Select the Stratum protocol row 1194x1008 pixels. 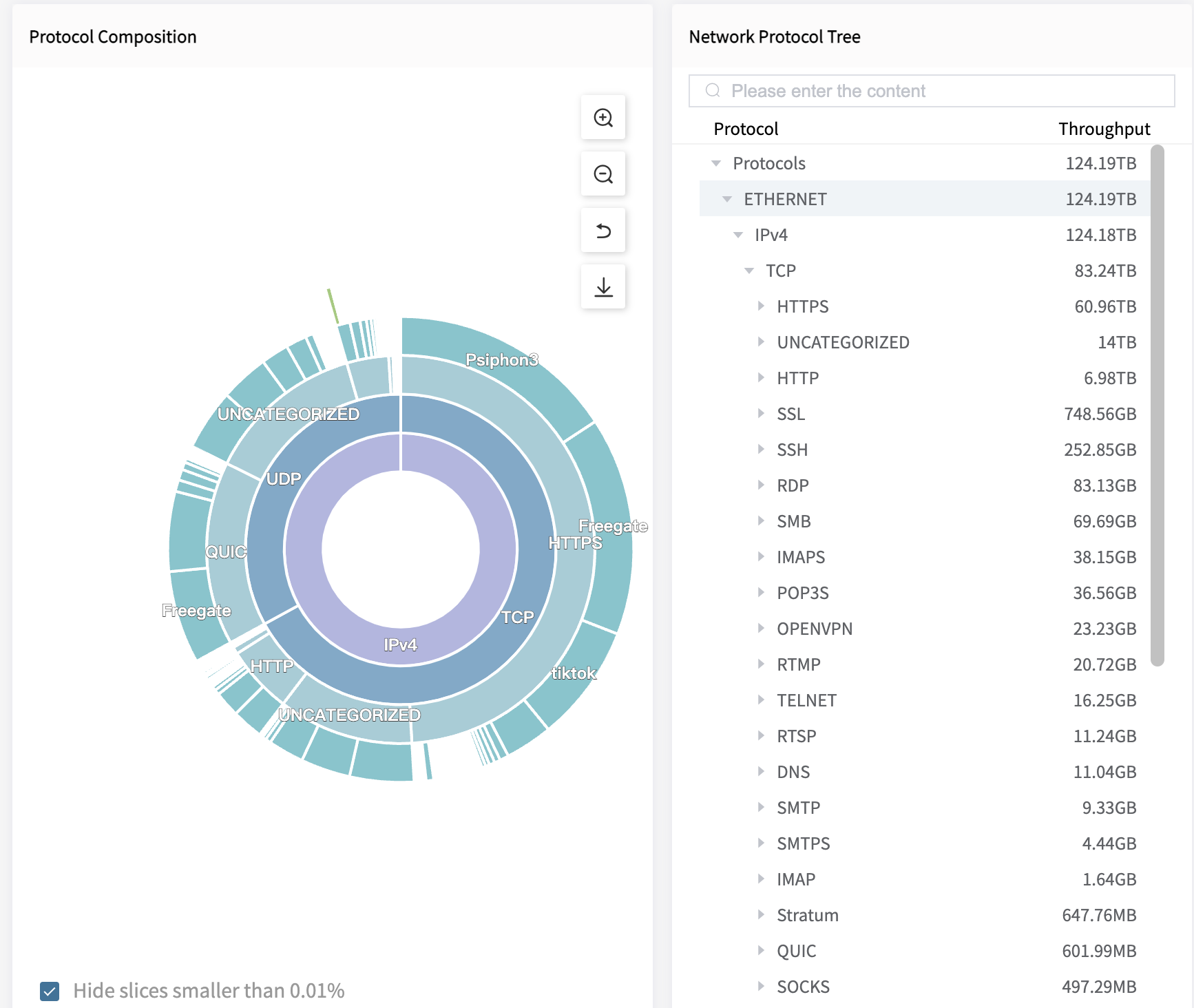tap(807, 915)
